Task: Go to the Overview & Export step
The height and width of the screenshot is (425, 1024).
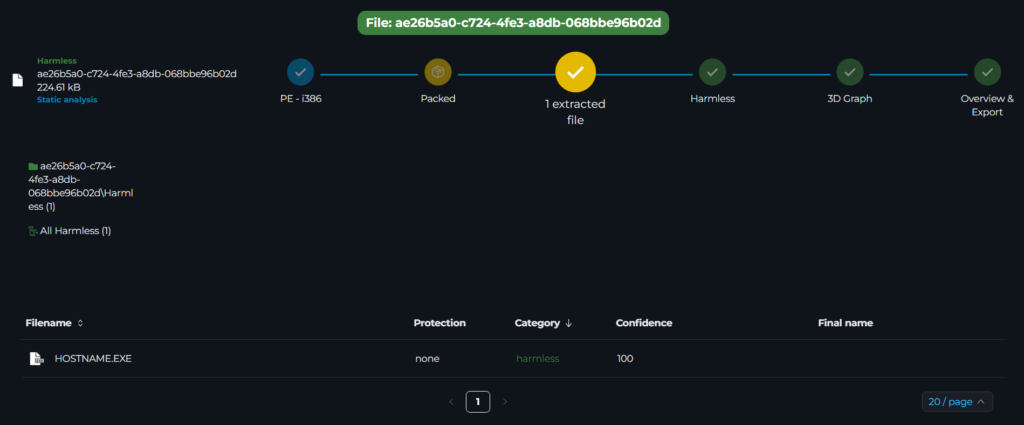Action: [x=987, y=72]
